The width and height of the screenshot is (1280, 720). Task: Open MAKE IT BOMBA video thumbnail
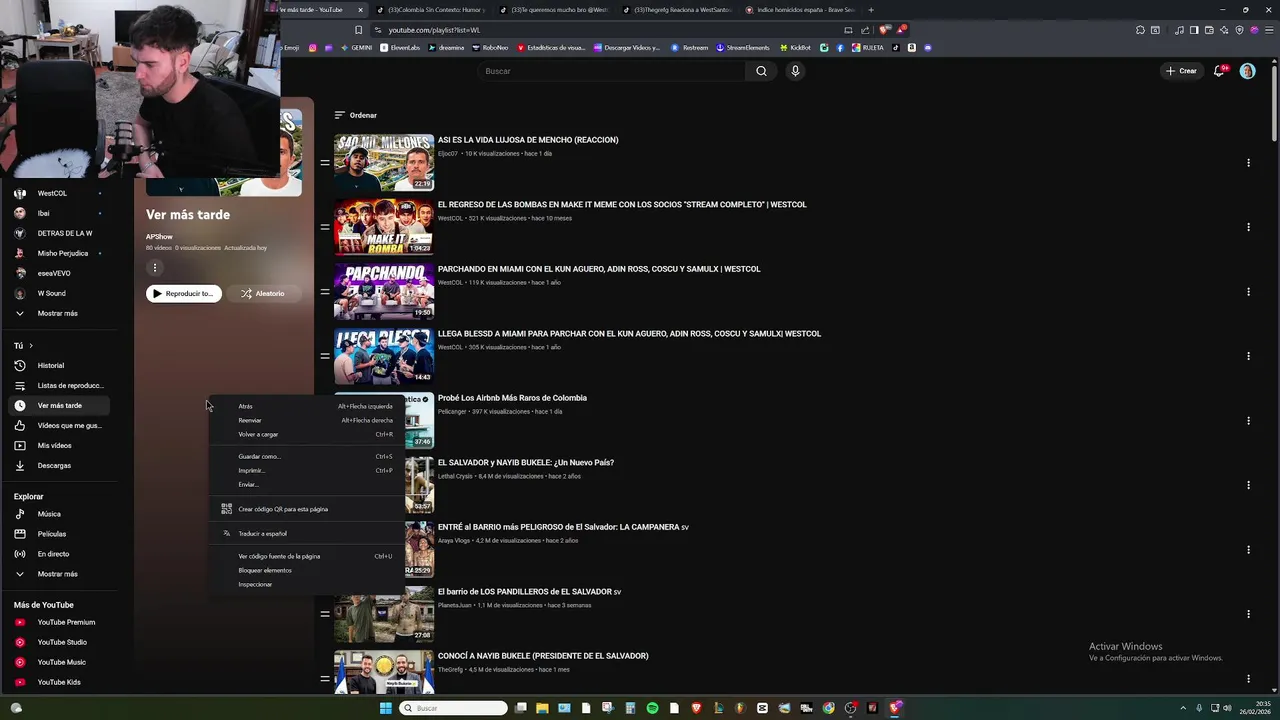384,227
